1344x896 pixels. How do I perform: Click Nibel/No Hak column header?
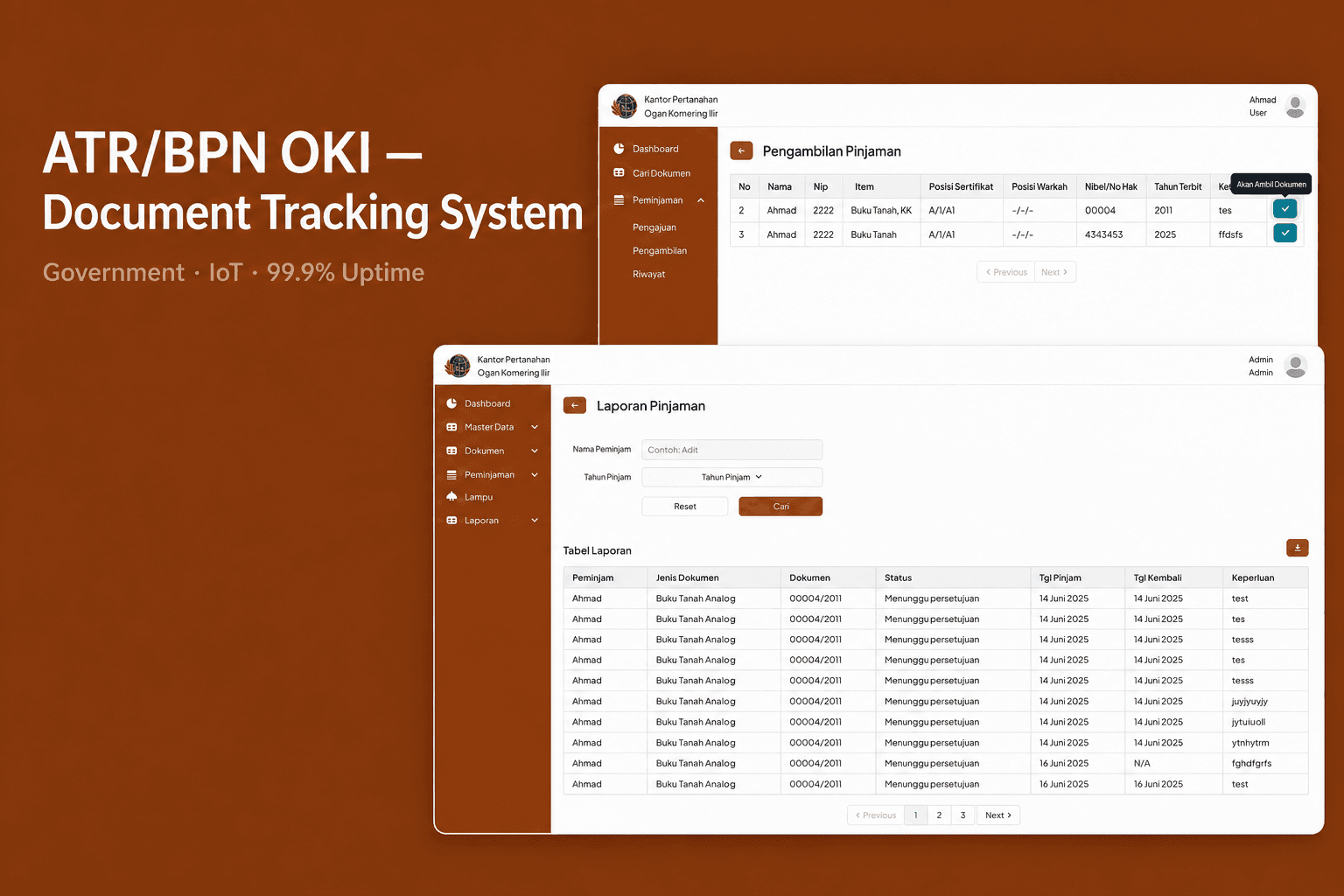tap(1111, 186)
